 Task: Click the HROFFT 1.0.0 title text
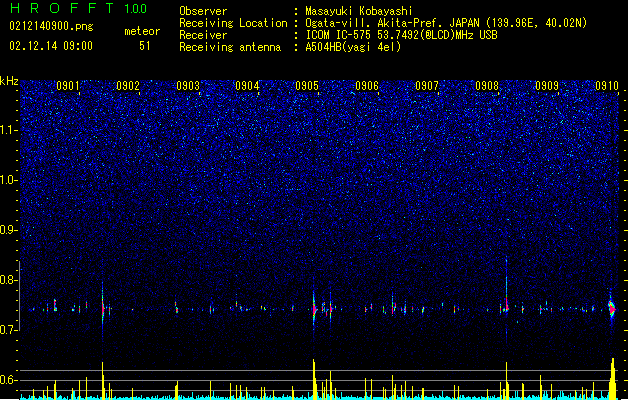78,8
